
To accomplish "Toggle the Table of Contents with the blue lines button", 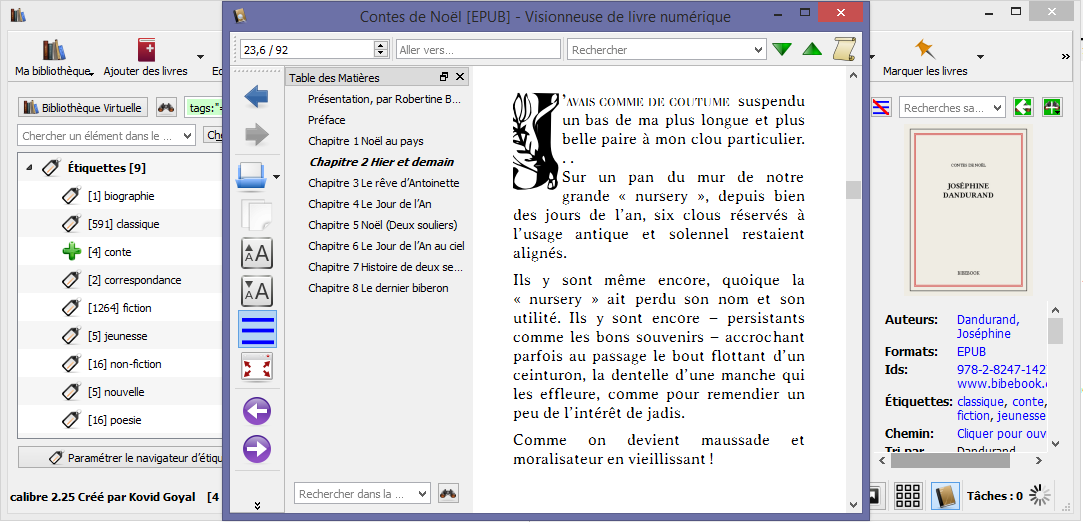I will pyautogui.click(x=257, y=329).
